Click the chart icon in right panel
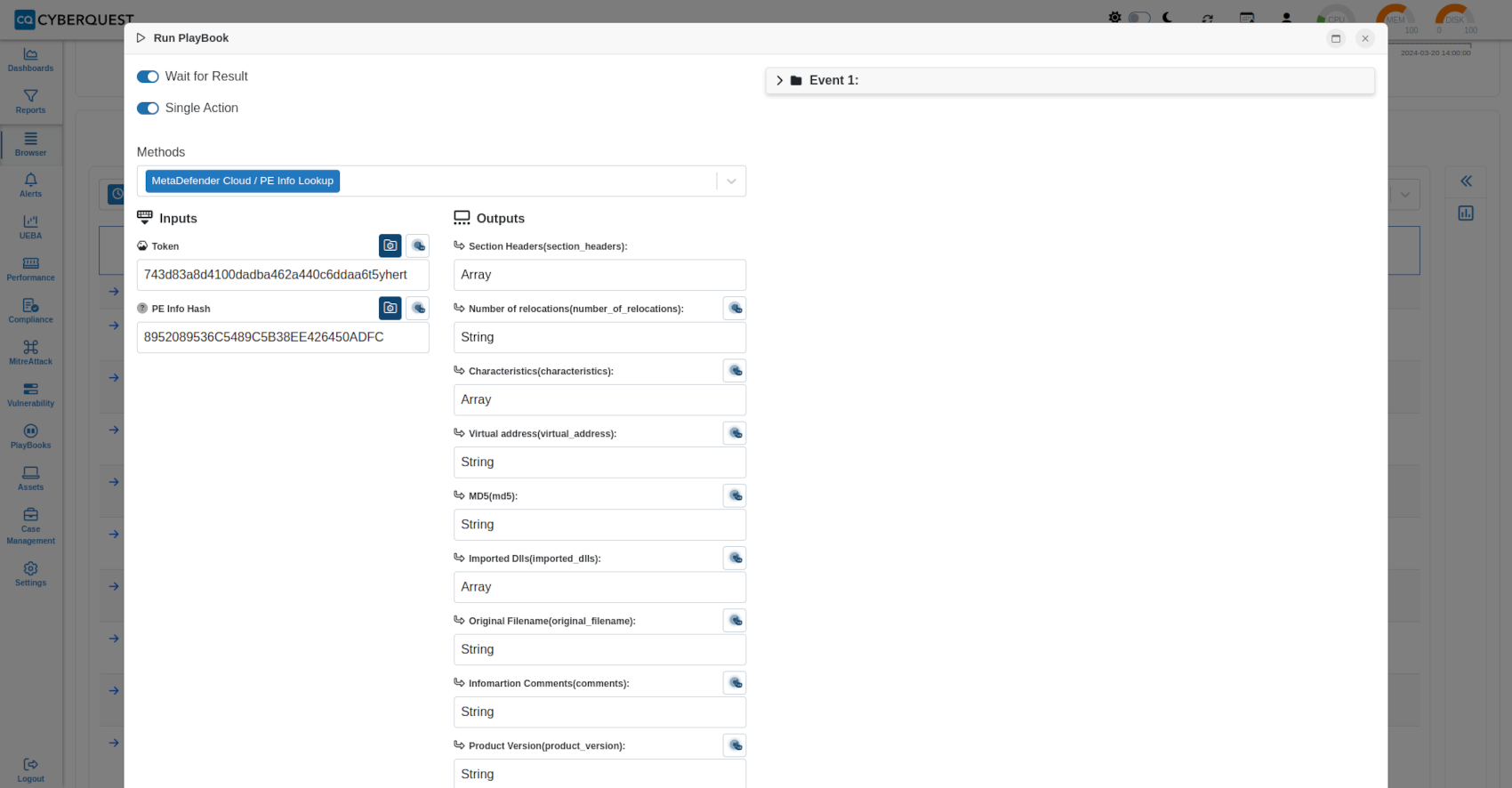The width and height of the screenshot is (1512, 788). tap(1466, 213)
